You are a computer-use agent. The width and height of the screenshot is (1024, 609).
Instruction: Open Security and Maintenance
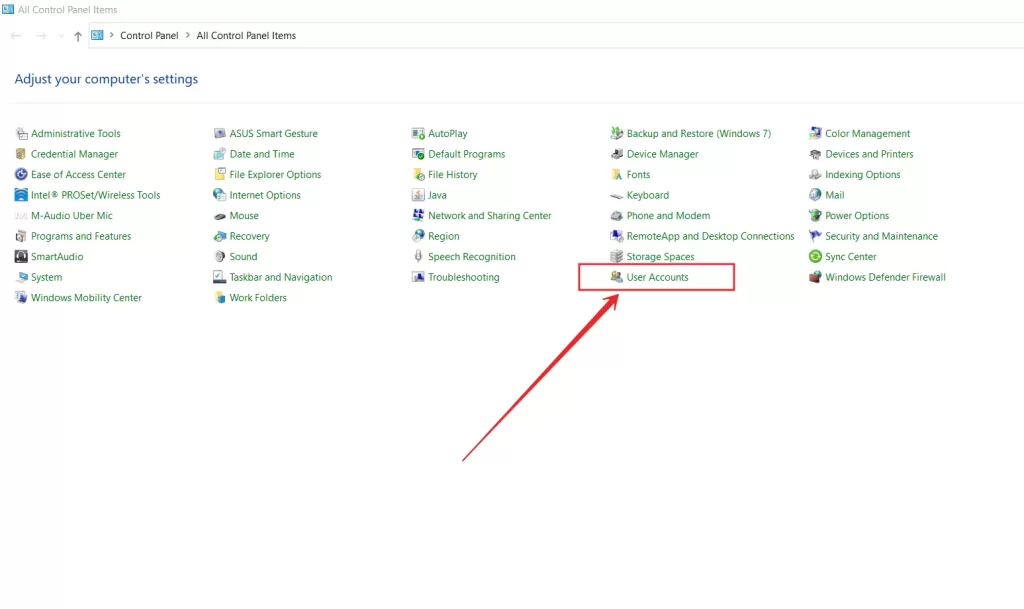click(x=881, y=236)
